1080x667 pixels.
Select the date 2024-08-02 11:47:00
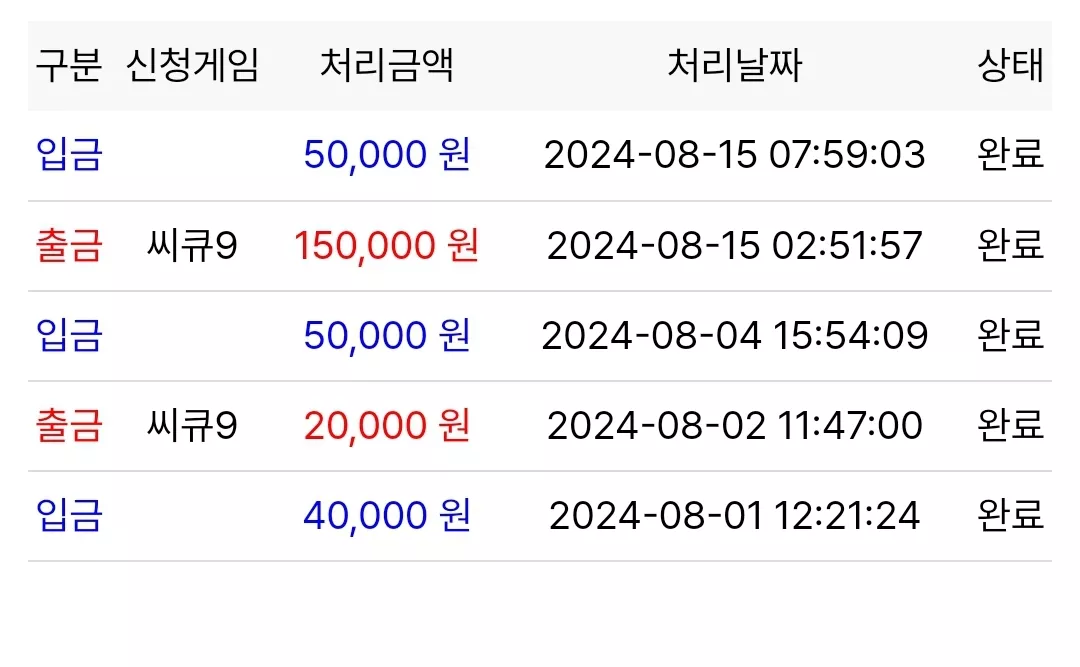[x=734, y=425]
